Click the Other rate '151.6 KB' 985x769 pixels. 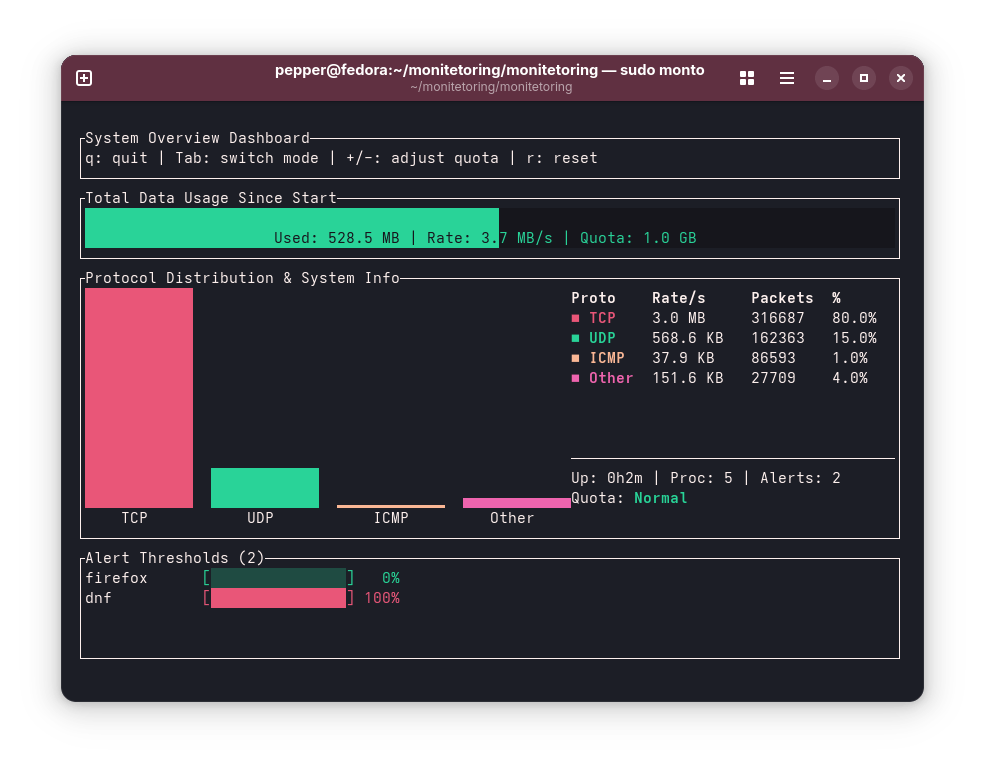[688, 378]
